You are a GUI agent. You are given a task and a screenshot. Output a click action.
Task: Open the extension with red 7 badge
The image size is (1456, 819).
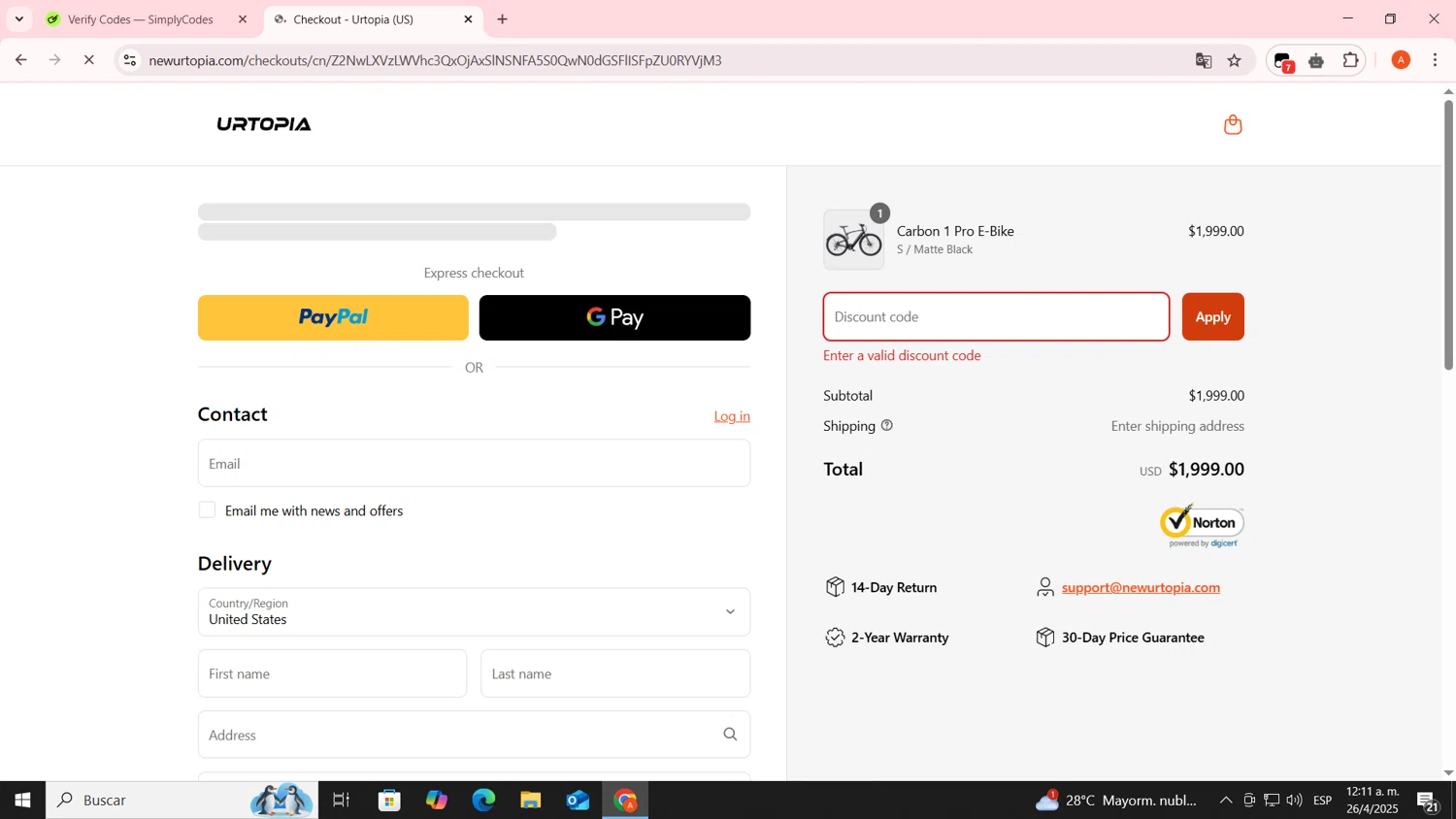click(x=1283, y=61)
